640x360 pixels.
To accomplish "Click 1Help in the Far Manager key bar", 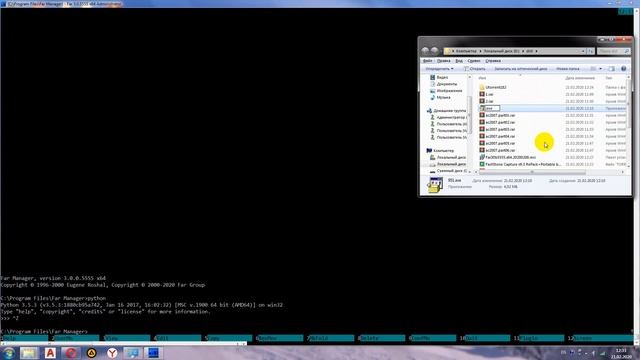I will coord(24,338).
